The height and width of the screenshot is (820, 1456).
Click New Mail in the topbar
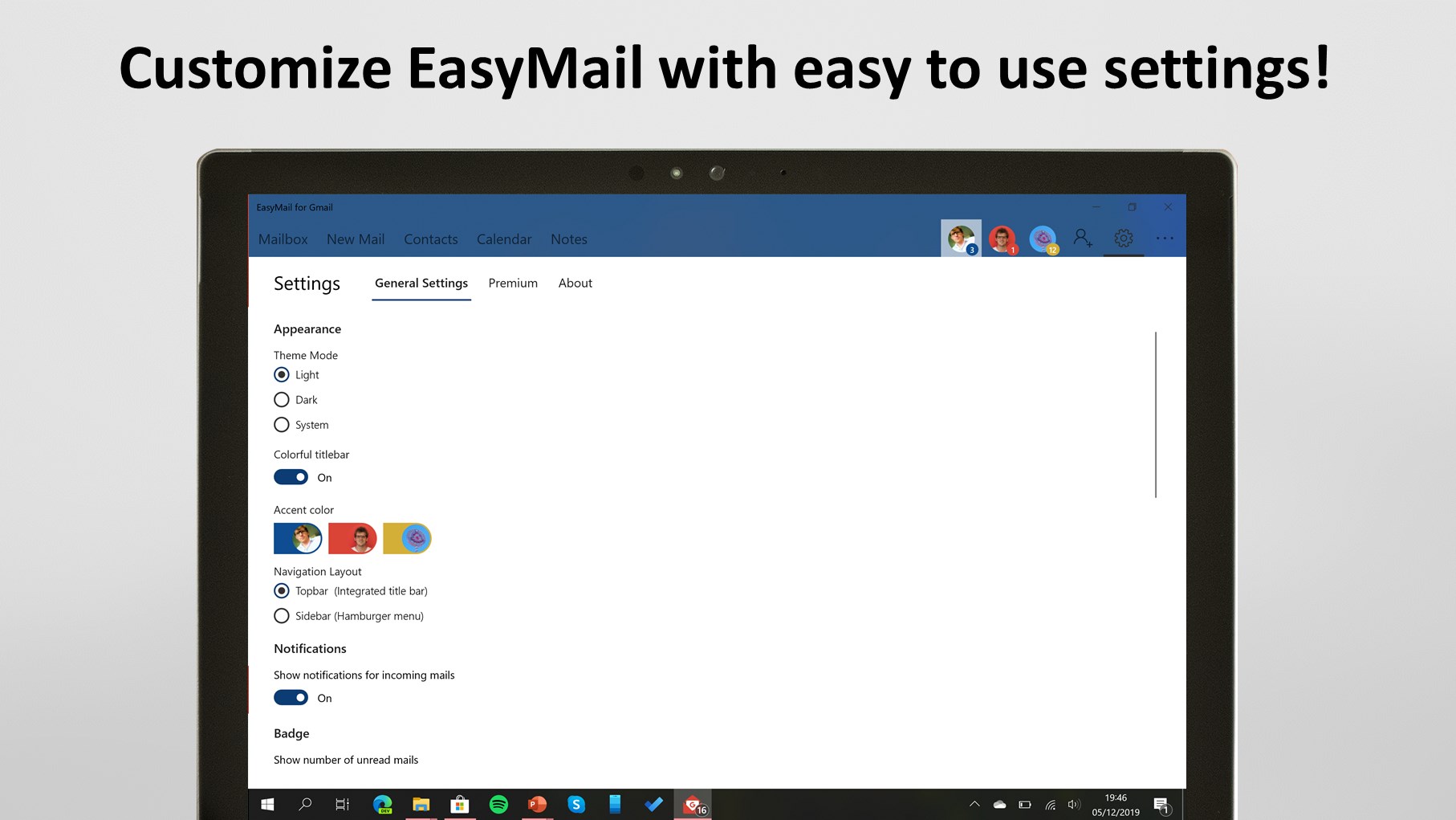click(x=356, y=239)
